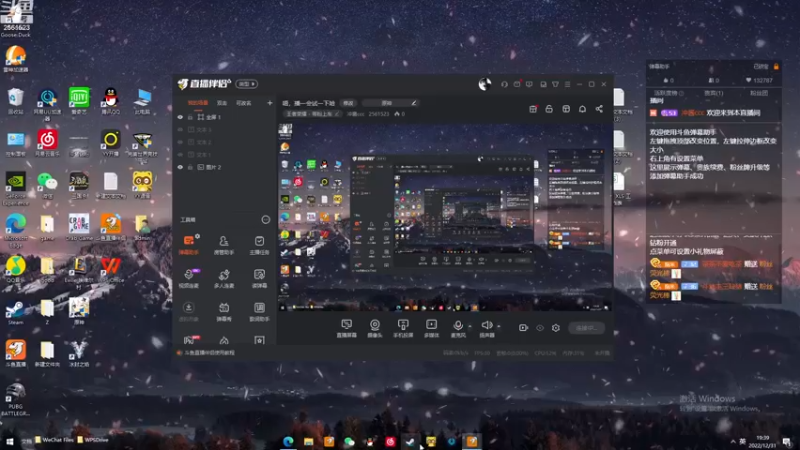Open the 原神 category selector field
Viewport: 800px width, 450px height.
(389, 103)
